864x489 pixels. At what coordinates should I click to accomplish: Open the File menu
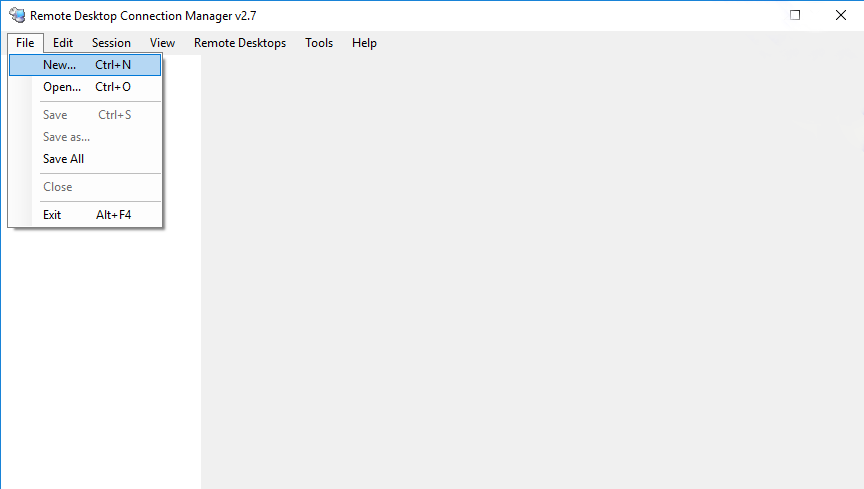click(25, 43)
